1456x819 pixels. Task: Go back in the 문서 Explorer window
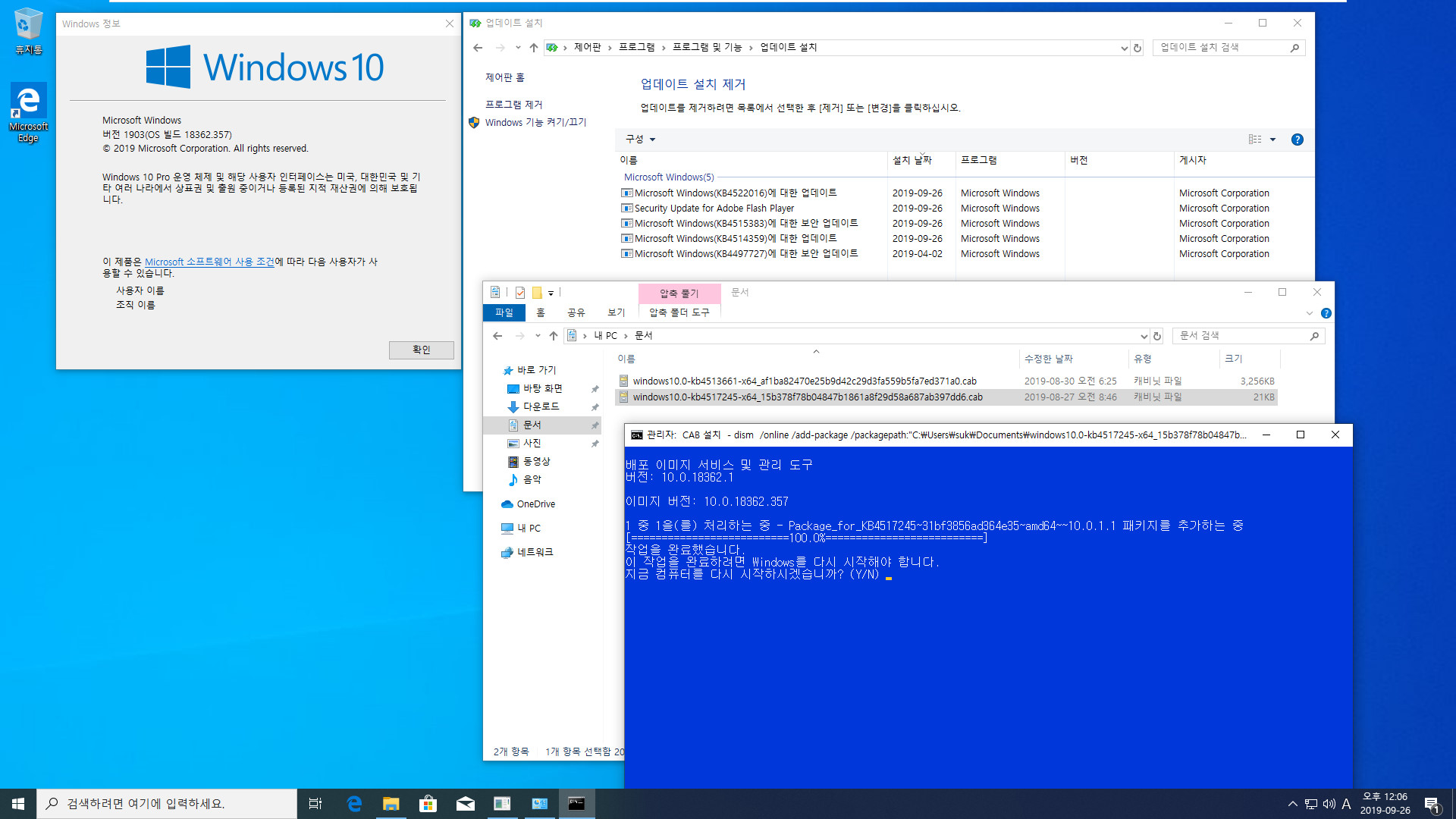(497, 336)
